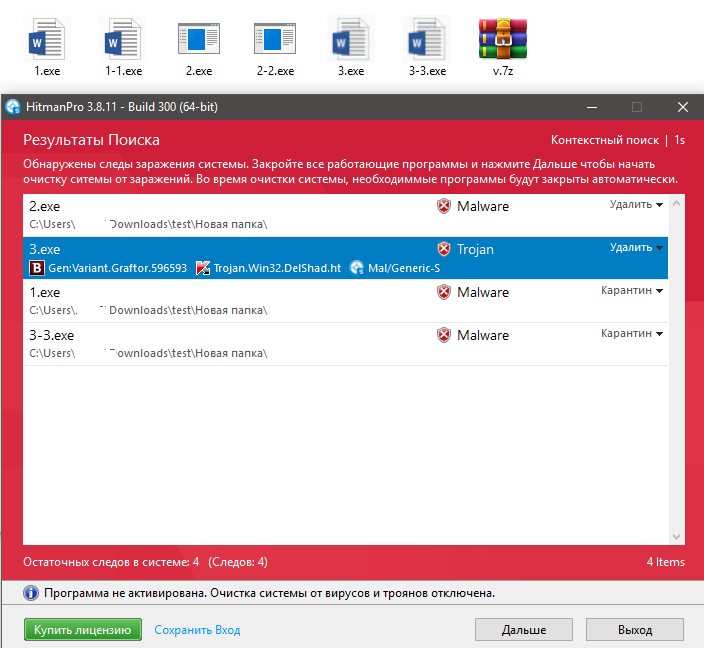
Task: Select the 2-2.exe file icon
Action: pos(275,39)
